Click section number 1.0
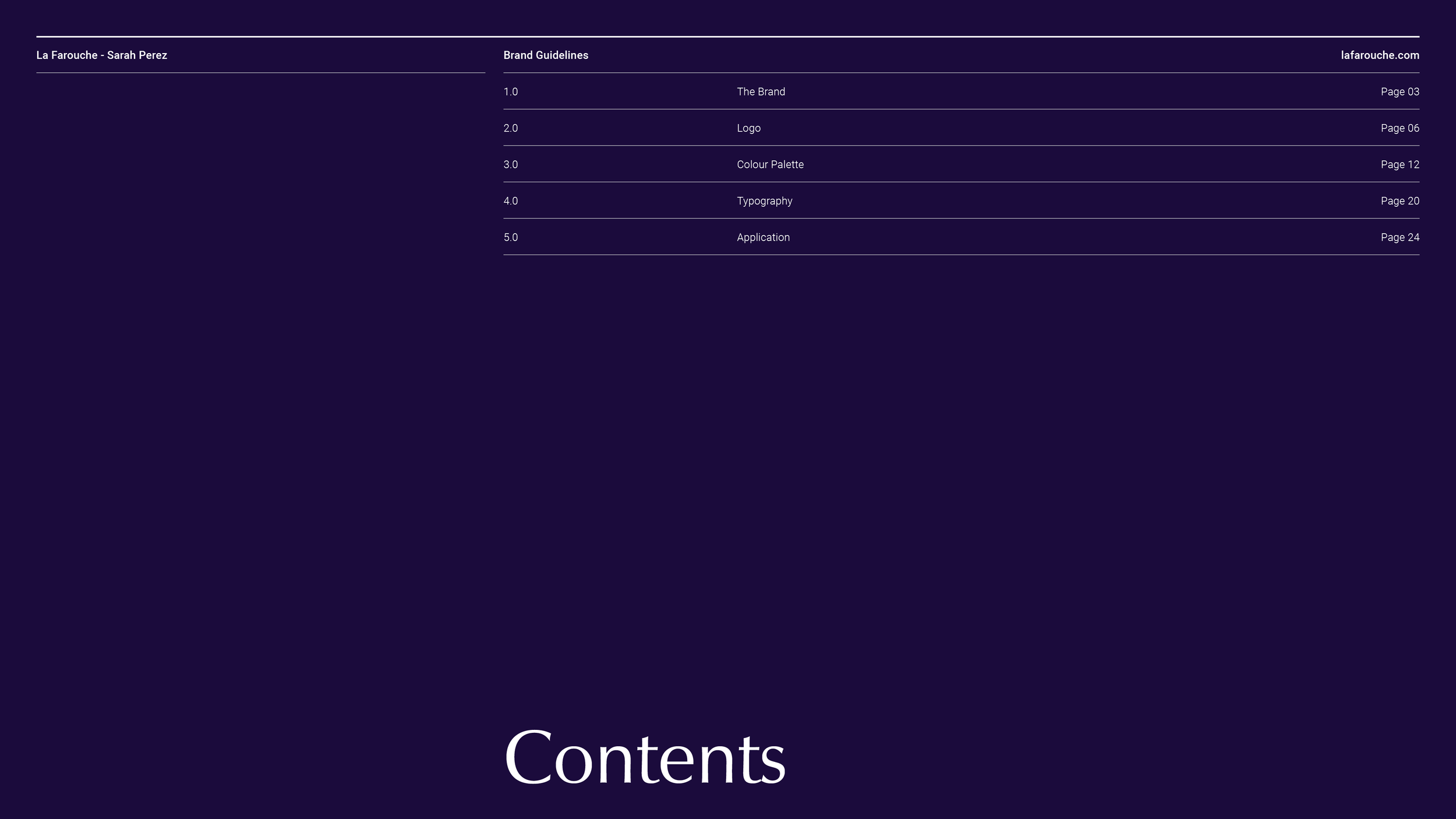Viewport: 1456px width, 819px height. click(x=510, y=91)
